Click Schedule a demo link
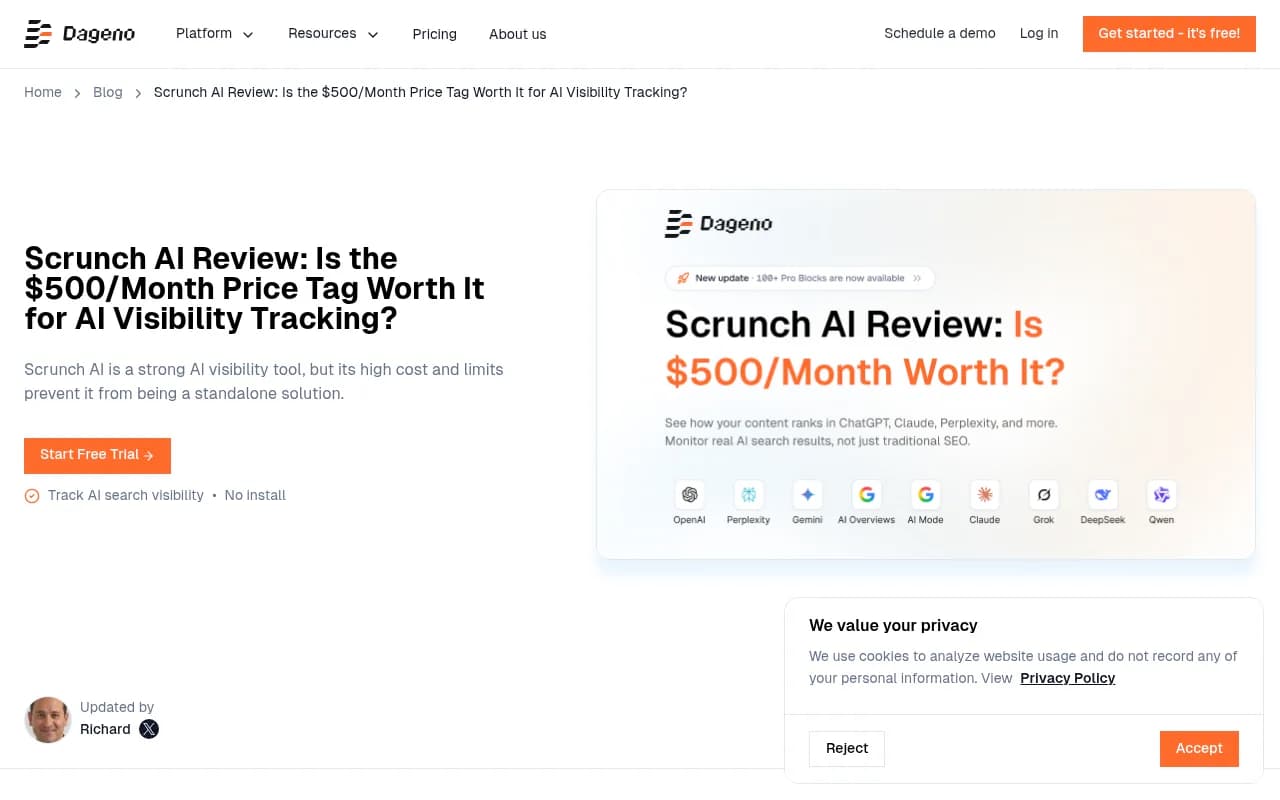Screen dimensions: 1280x800 [x=940, y=33]
